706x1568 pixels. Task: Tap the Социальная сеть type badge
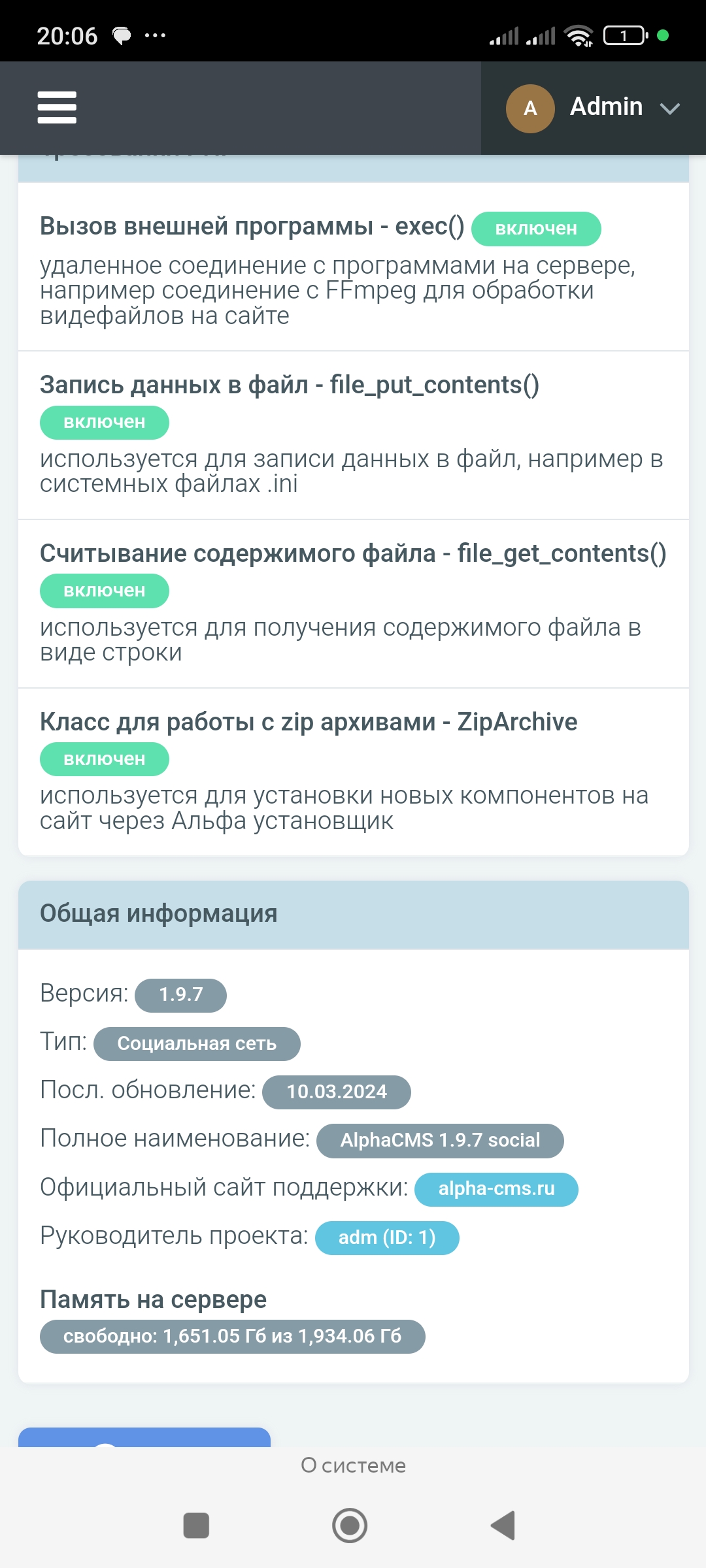197,1043
